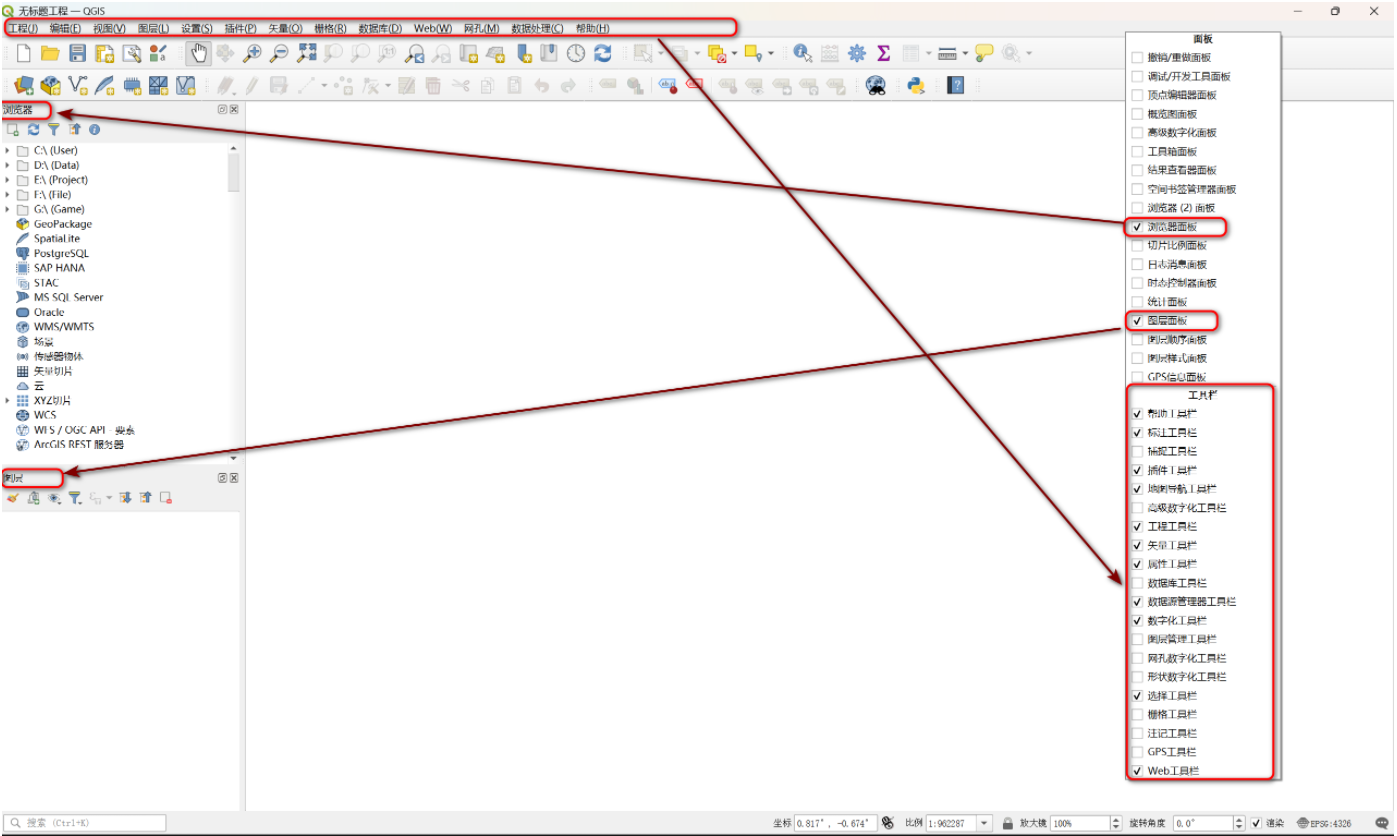Expand the D:\ (Data) drive node

click(8, 165)
